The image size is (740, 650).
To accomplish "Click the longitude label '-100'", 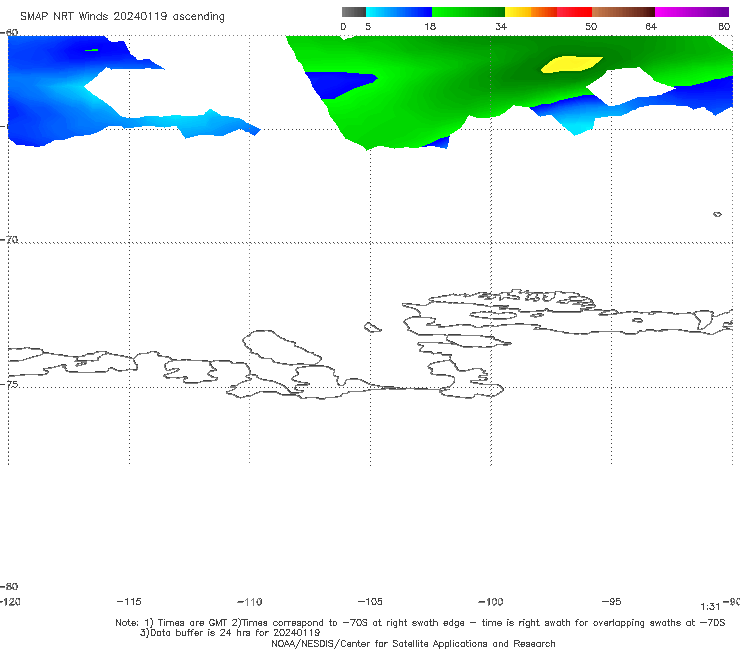I will click(x=491, y=601).
